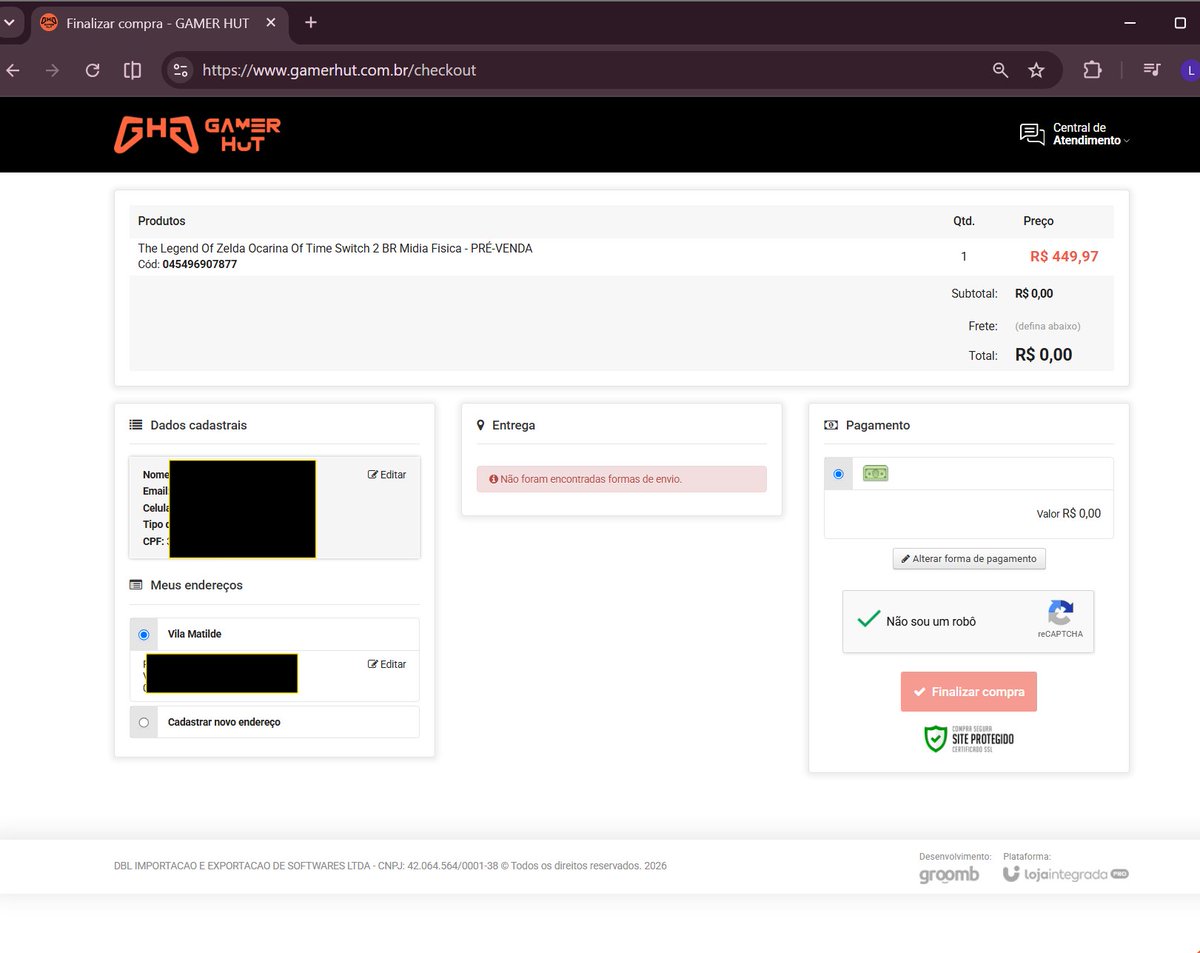View site information icon beside the URL
The image size is (1200, 953).
coord(181,70)
